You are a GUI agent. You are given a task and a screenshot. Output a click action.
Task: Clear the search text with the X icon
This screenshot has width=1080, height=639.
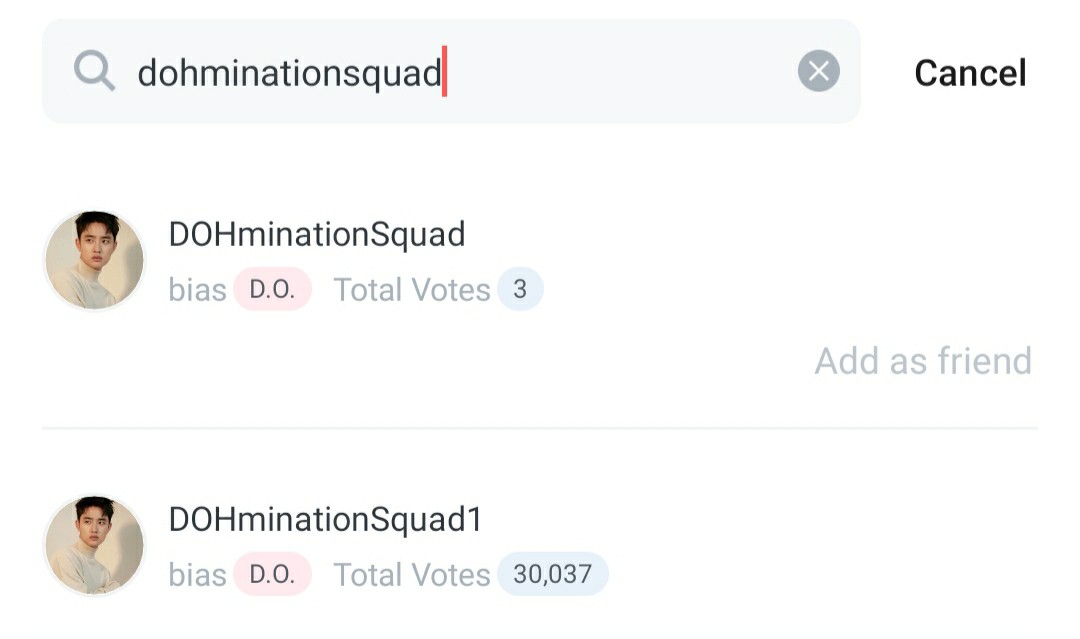(x=818, y=71)
